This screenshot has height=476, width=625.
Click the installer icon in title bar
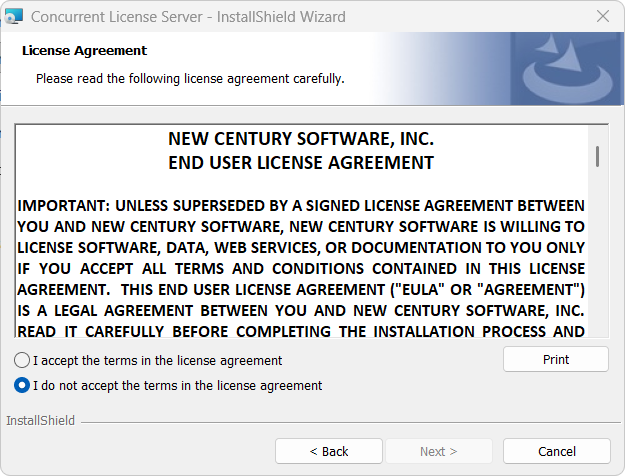14,17
